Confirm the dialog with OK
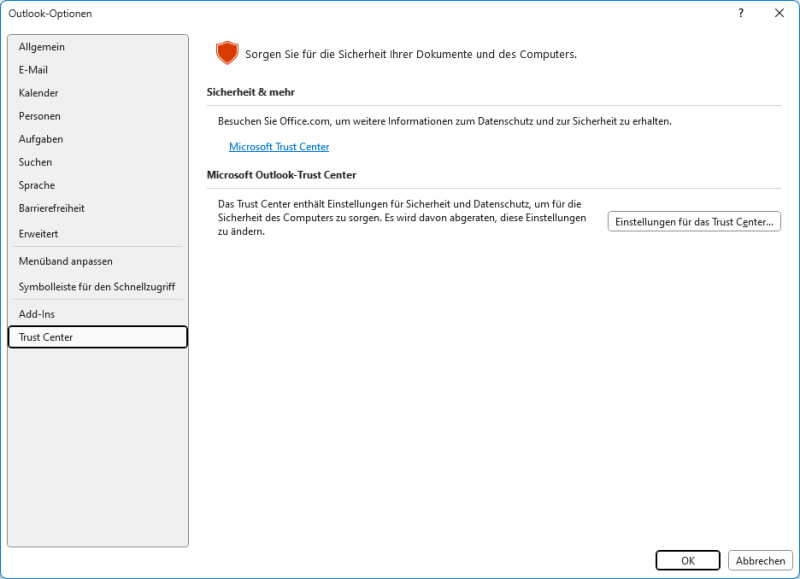The image size is (800, 579). pyautogui.click(x=688, y=561)
